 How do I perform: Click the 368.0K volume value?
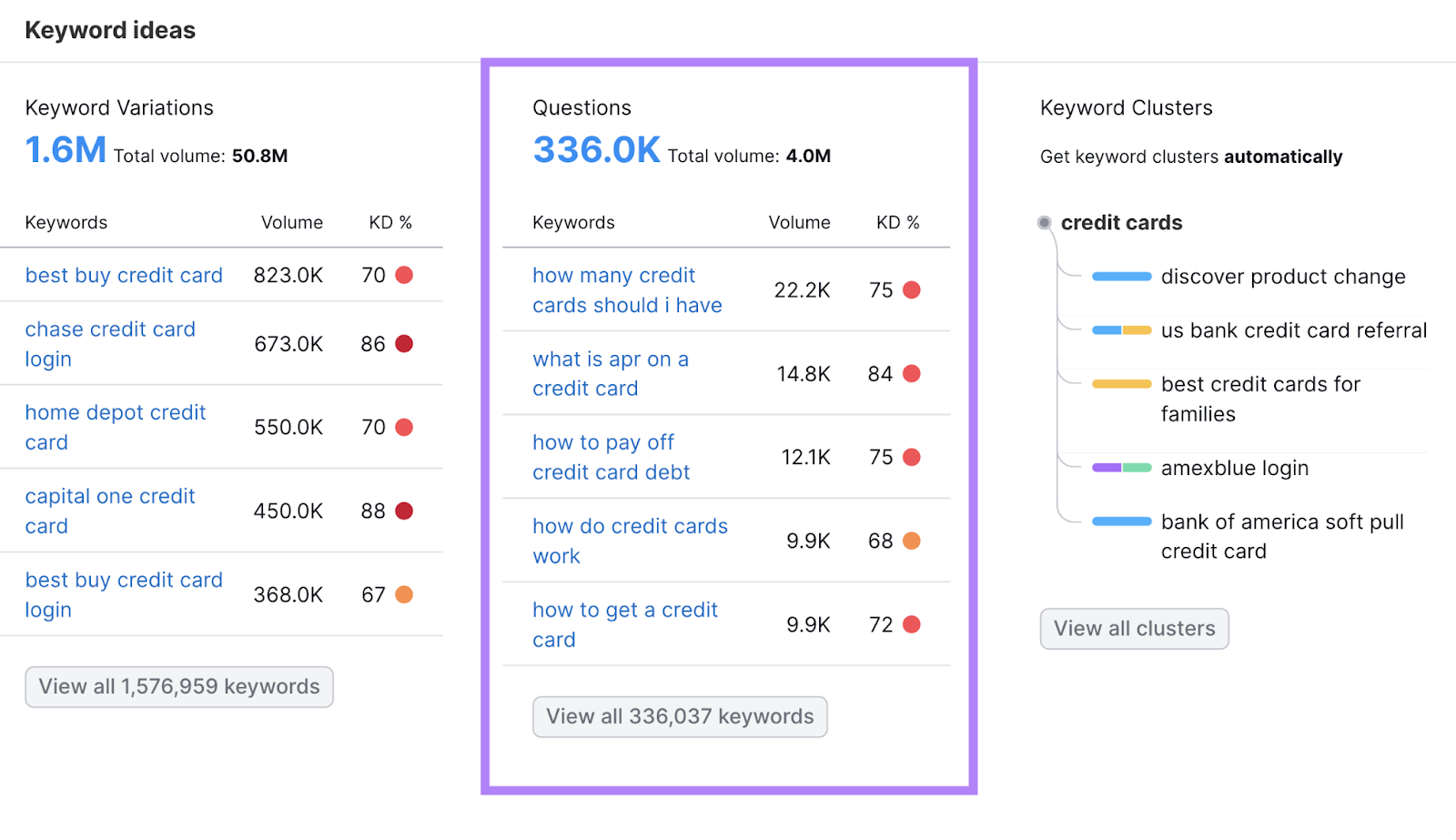288,595
